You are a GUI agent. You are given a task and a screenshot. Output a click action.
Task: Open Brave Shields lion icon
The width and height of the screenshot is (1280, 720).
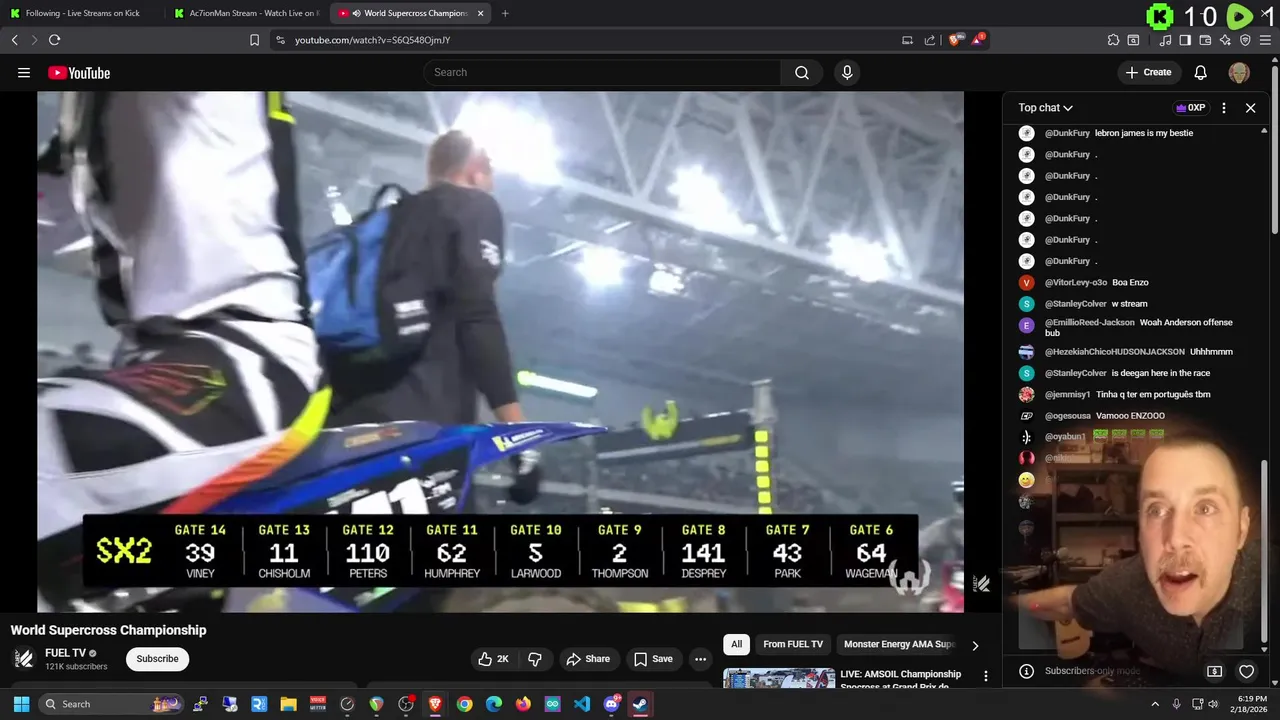click(955, 40)
